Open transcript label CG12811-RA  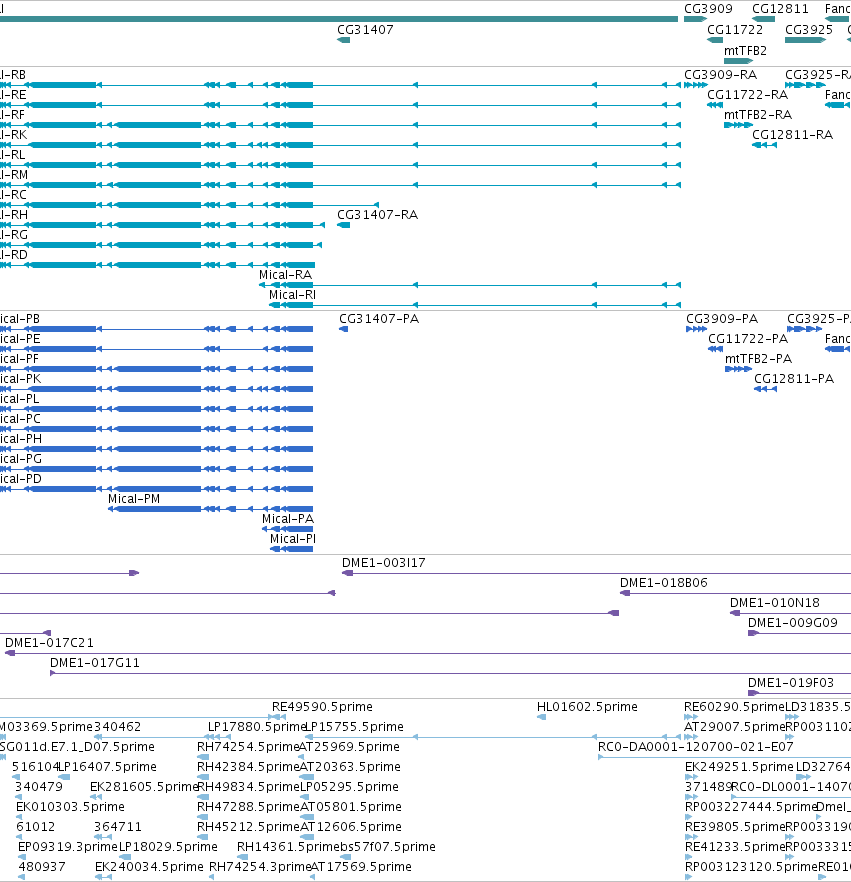(793, 134)
